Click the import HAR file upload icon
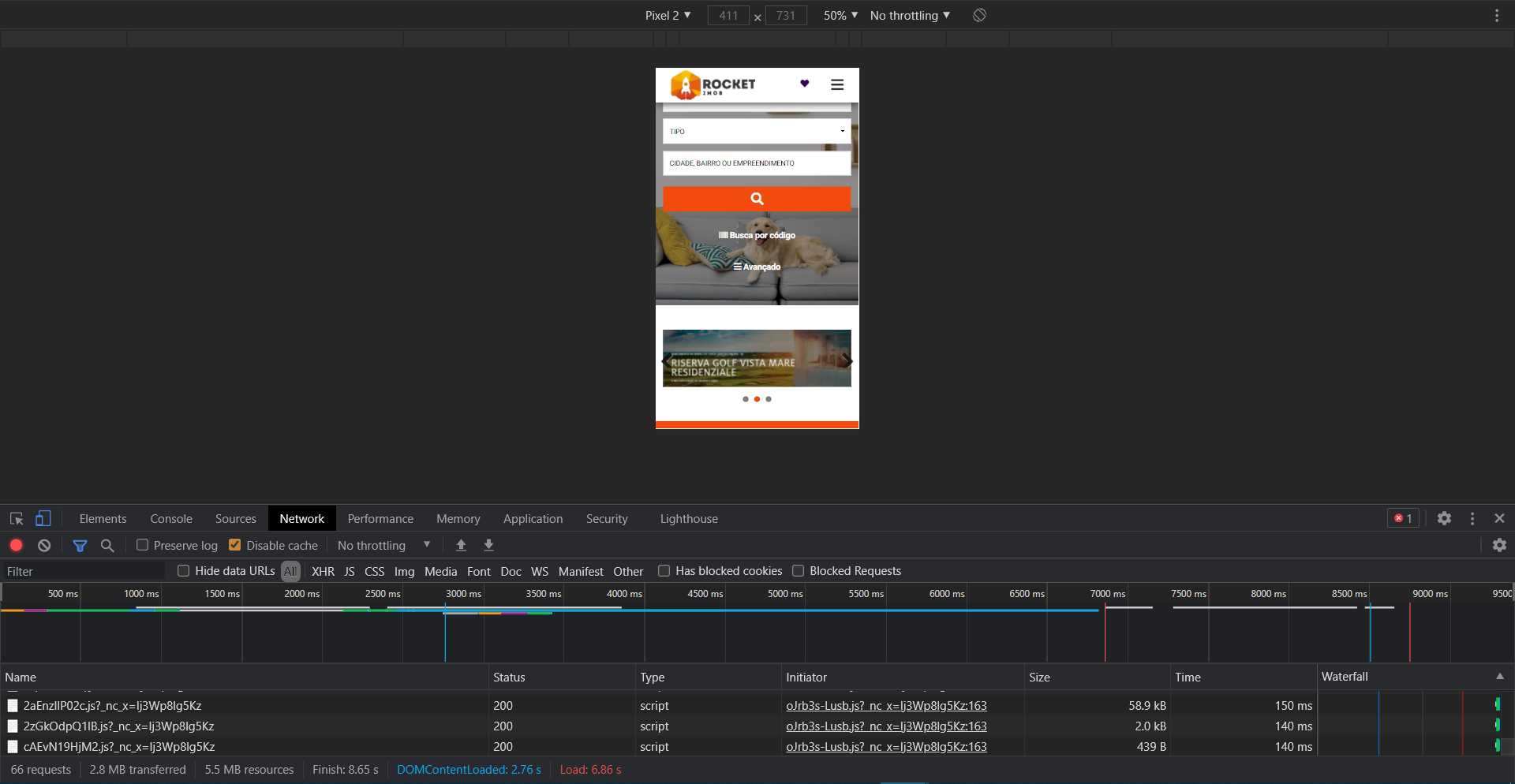Screen dimensions: 1515x784 click(461, 545)
